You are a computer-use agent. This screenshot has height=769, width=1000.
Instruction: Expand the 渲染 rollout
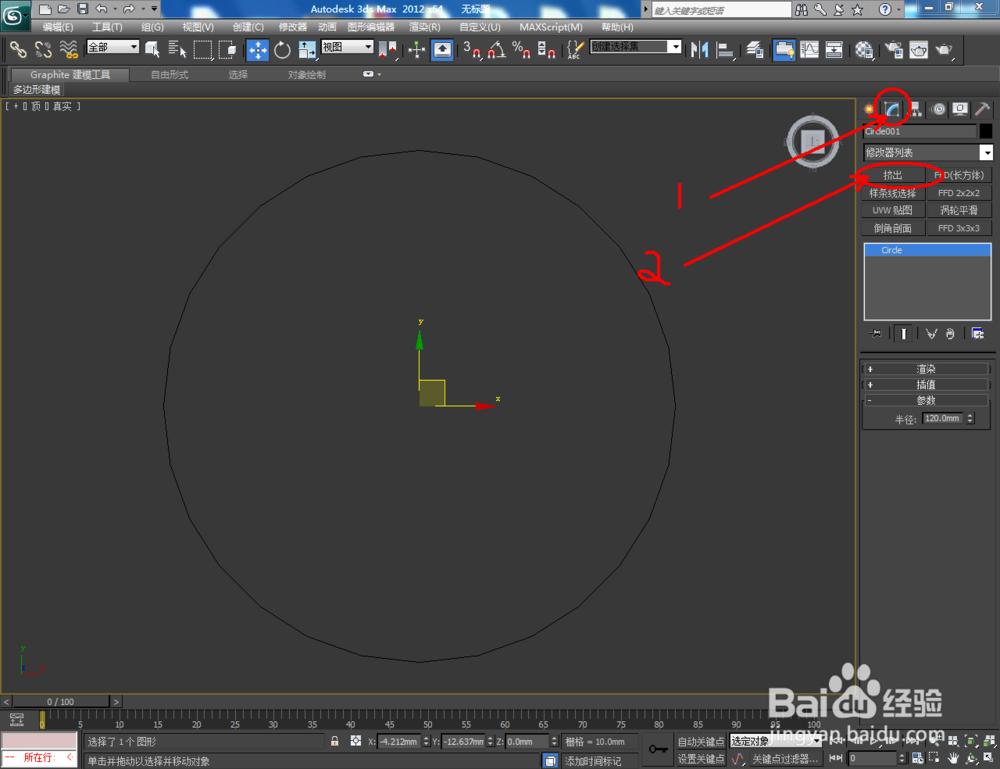click(x=926, y=369)
